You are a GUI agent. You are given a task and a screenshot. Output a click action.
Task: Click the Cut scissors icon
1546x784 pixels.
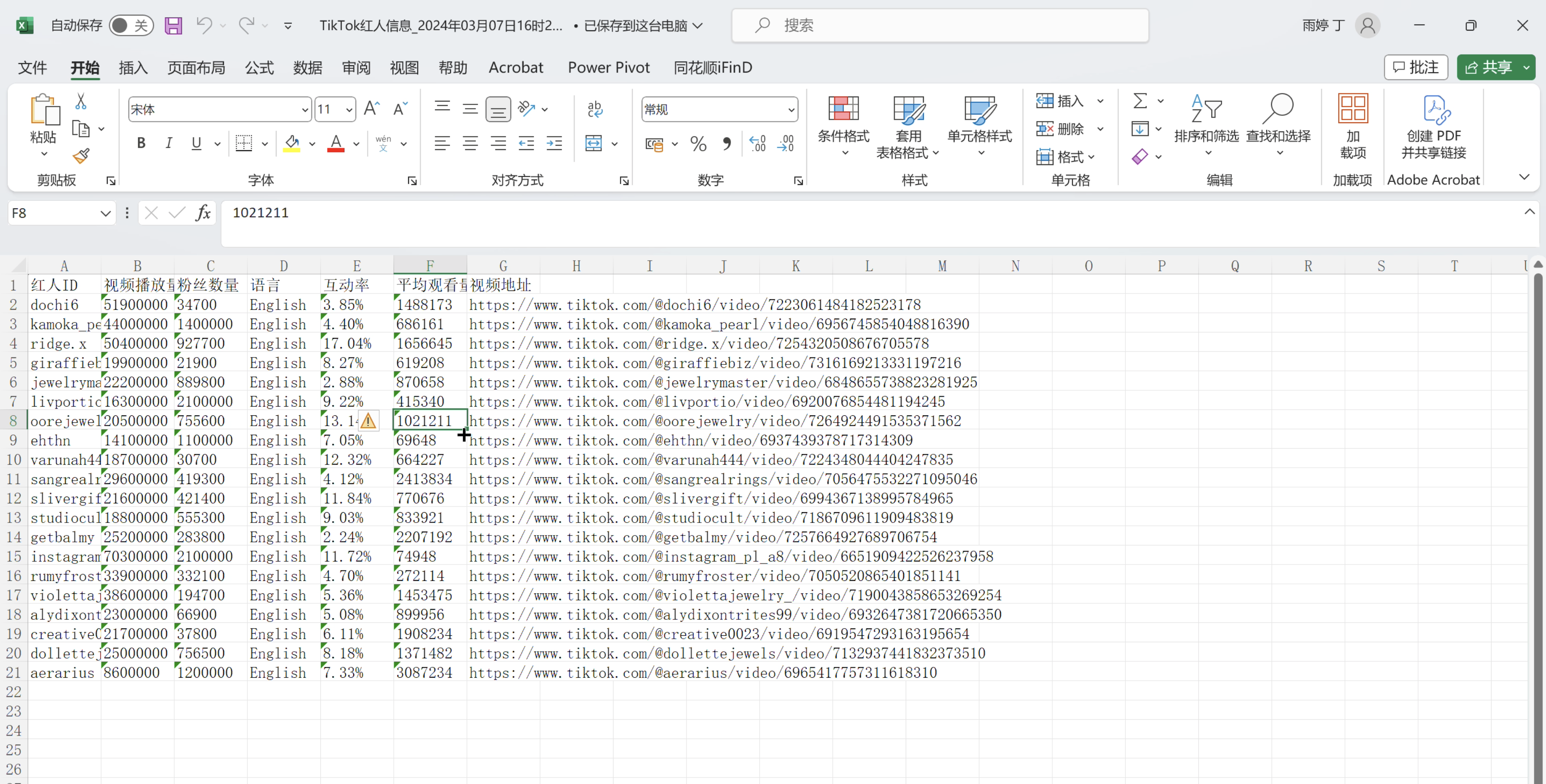[x=81, y=102]
